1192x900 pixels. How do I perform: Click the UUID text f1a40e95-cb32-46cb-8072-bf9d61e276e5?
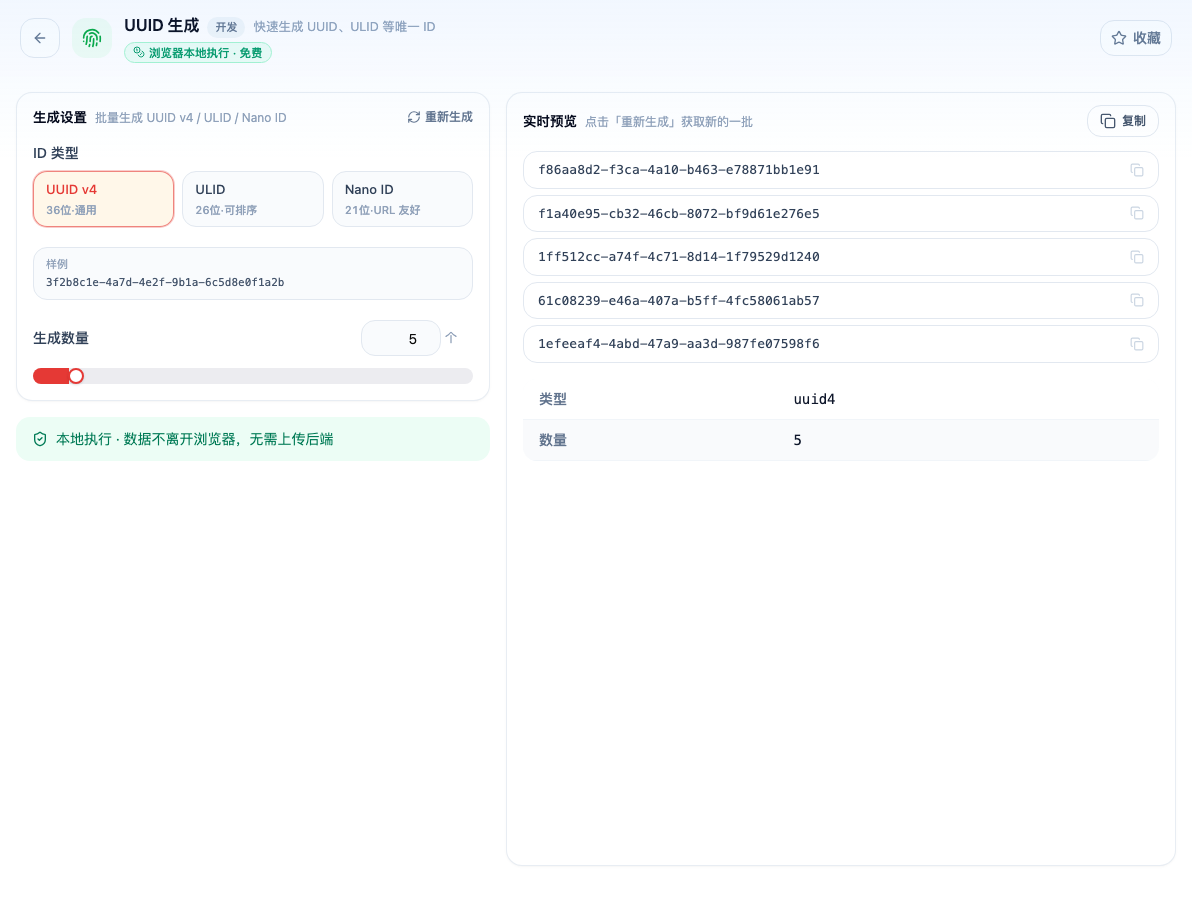pyautogui.click(x=679, y=214)
